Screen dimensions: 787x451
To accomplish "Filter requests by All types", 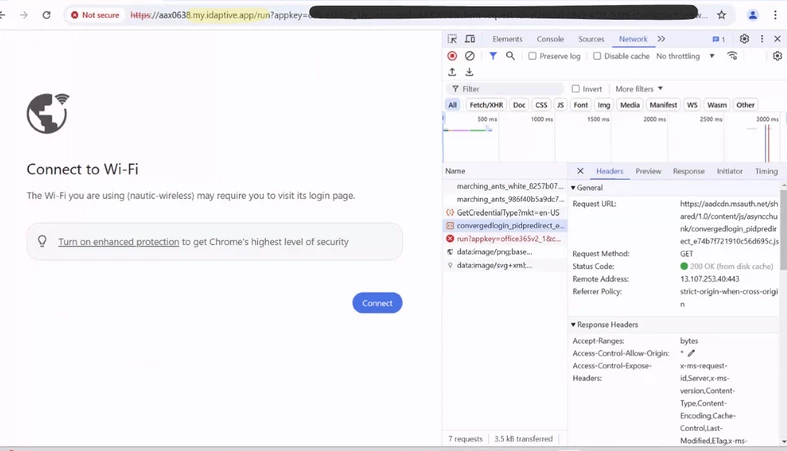I will point(452,105).
